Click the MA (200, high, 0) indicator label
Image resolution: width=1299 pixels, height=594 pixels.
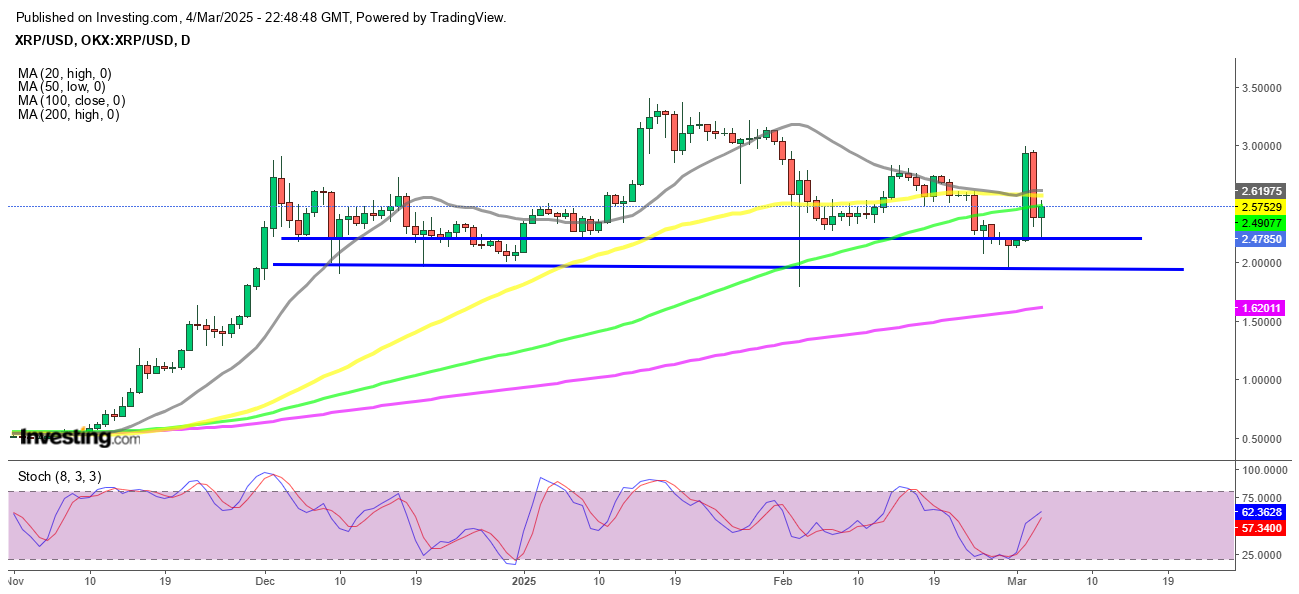68,115
